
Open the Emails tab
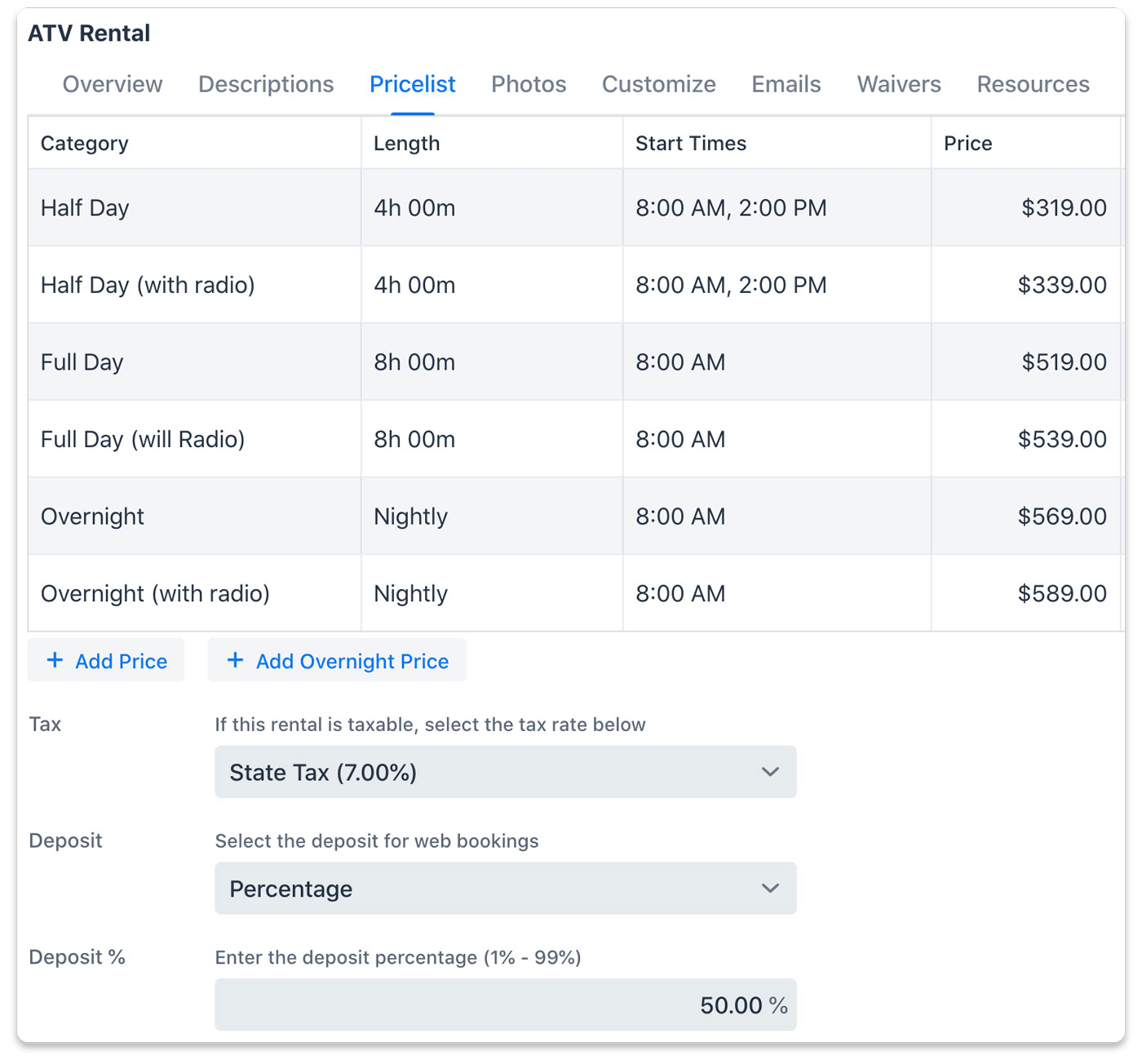786,84
